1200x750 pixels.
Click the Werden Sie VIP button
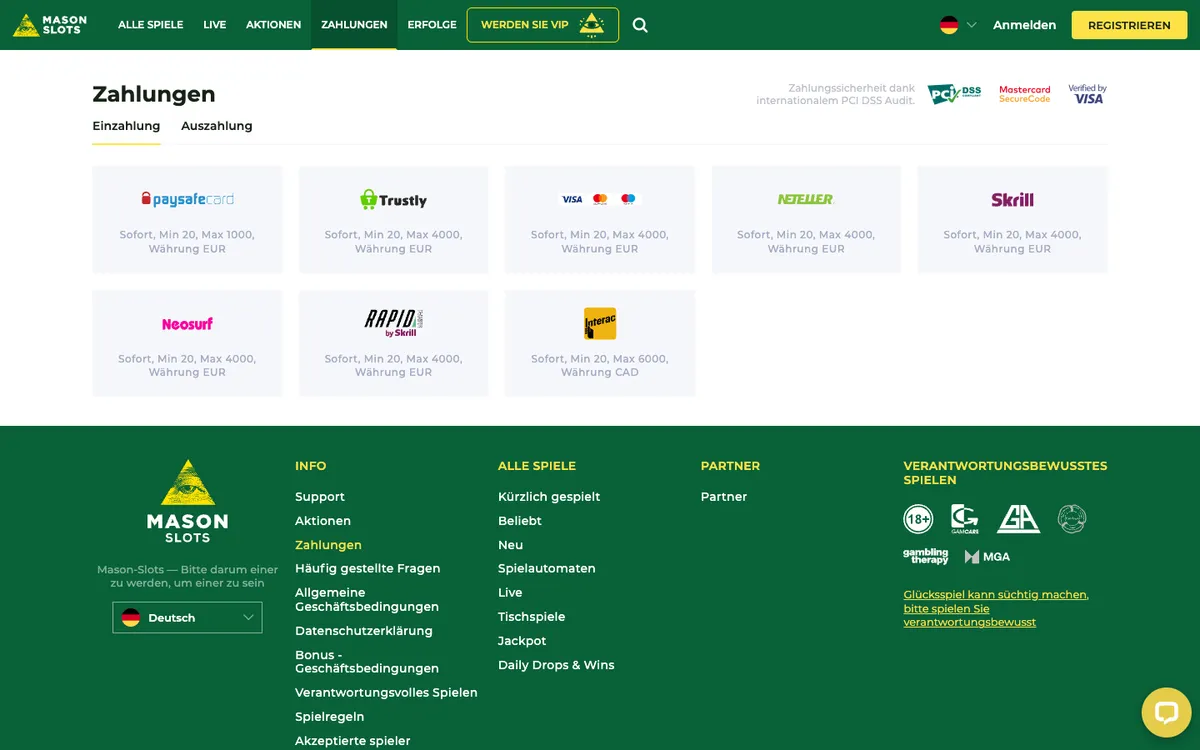click(x=543, y=25)
